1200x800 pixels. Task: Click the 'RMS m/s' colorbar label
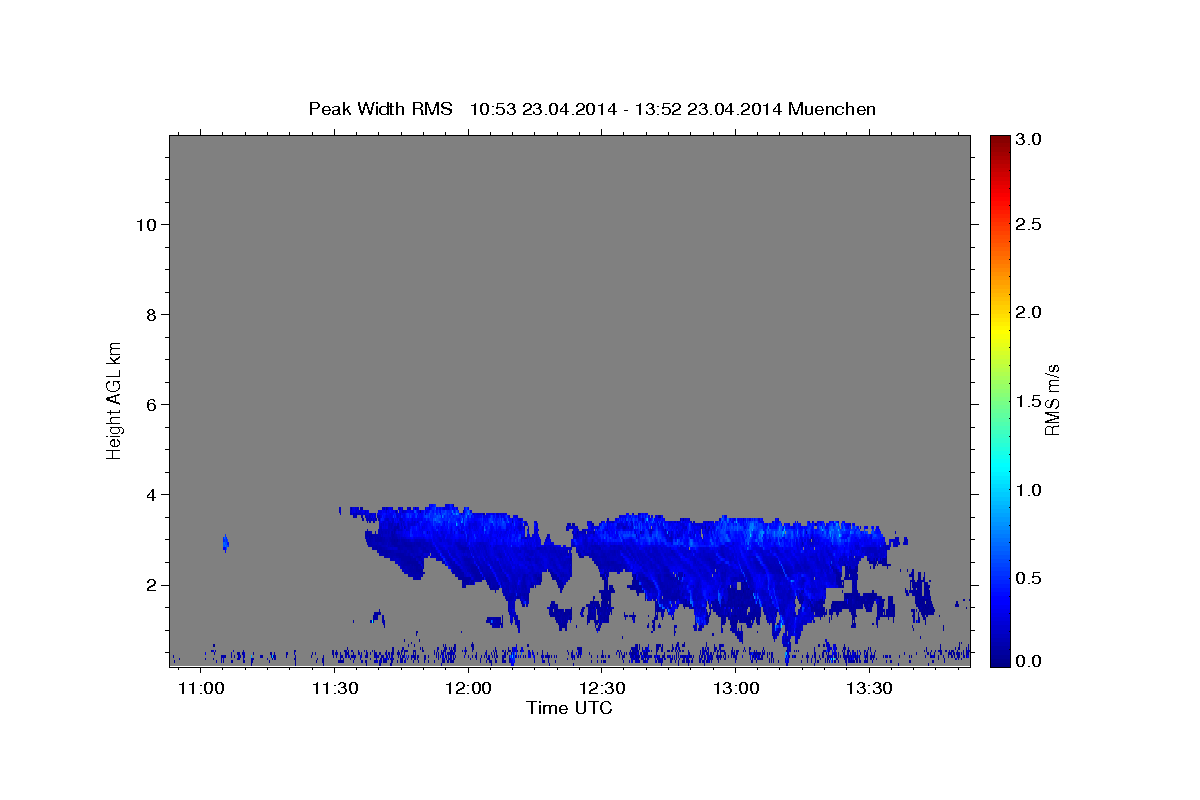pos(1052,400)
